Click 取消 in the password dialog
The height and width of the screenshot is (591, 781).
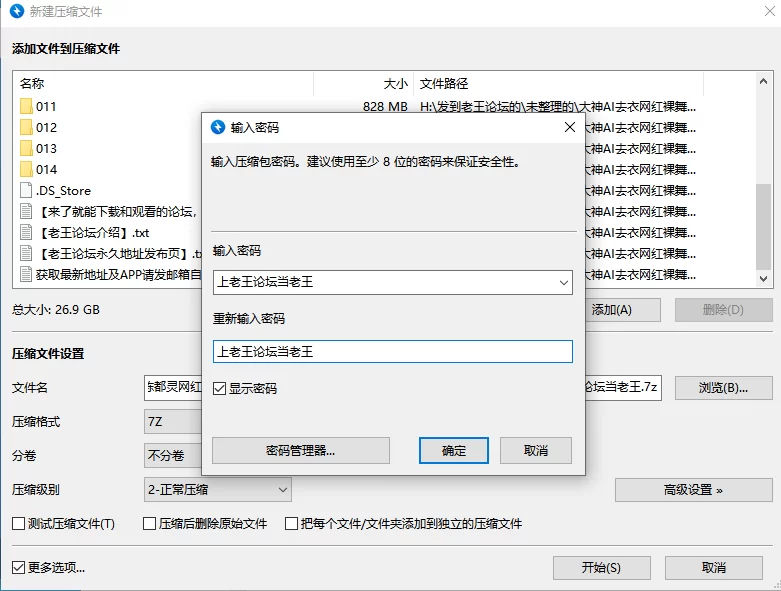(535, 451)
